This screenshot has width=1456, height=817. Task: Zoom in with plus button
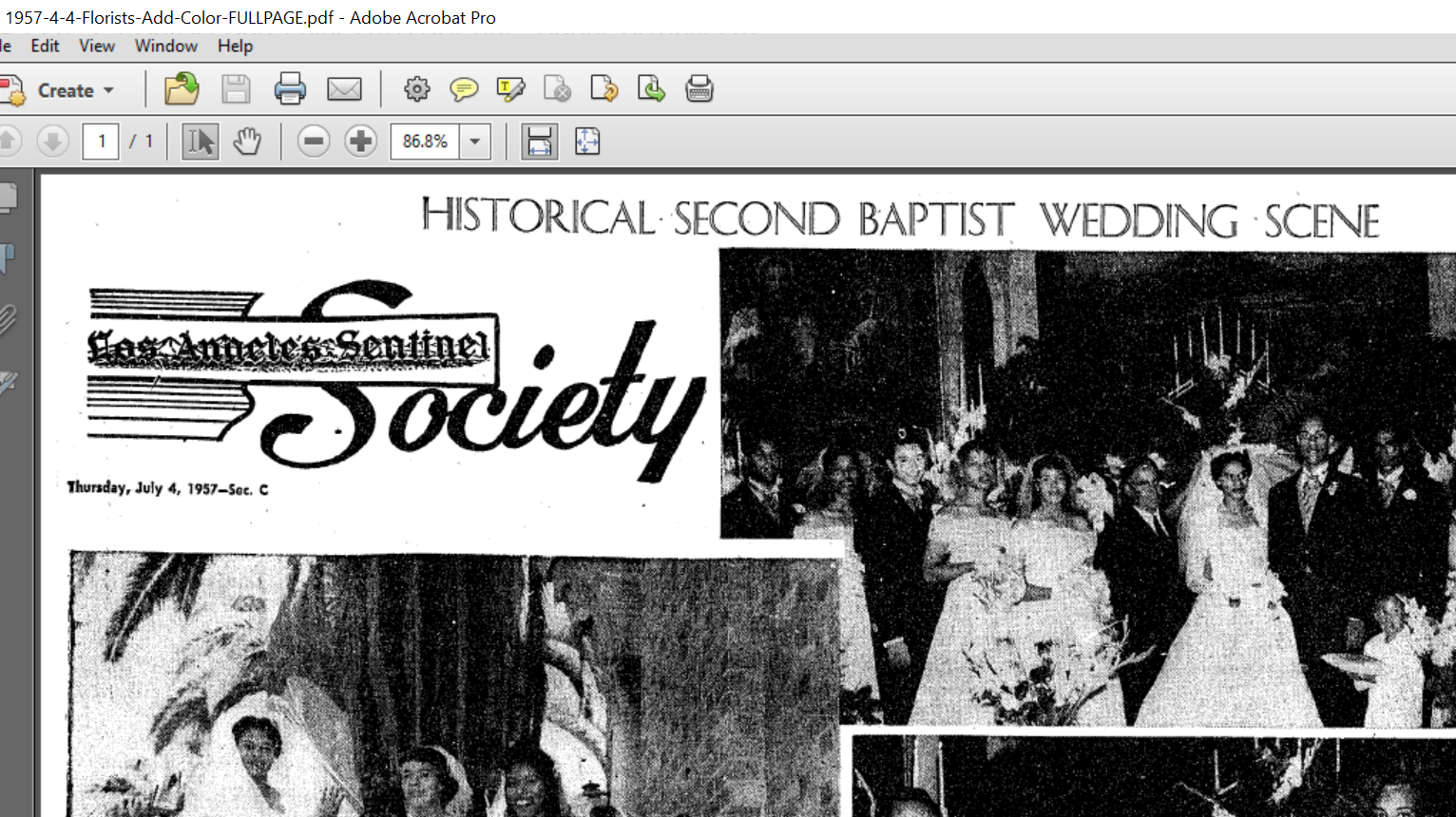[x=360, y=142]
